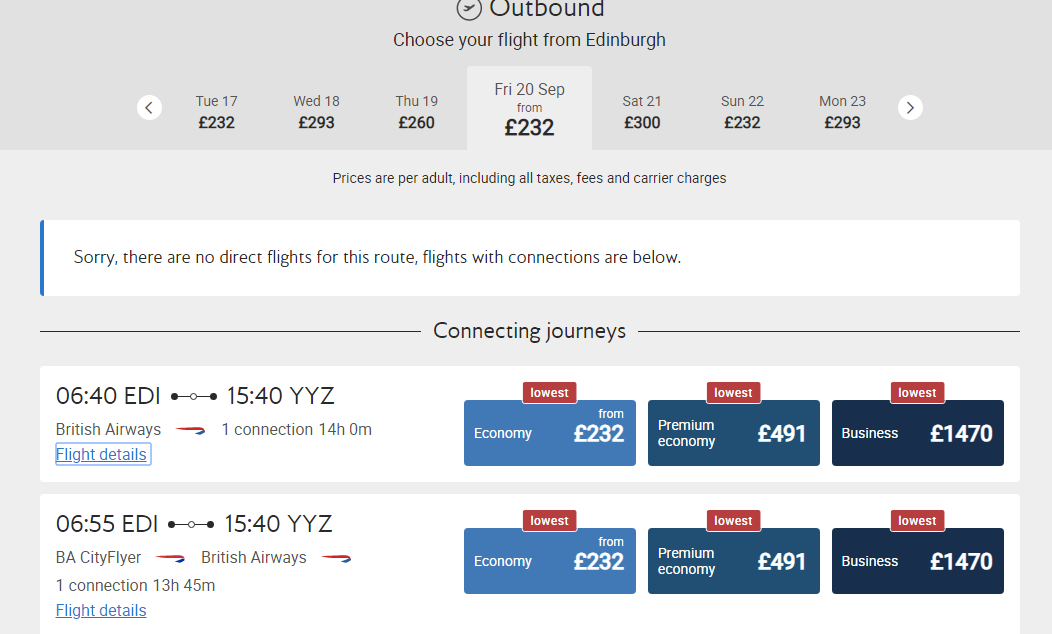
Task: Click British Airways logo on 06:40 flight
Action: [x=190, y=430]
